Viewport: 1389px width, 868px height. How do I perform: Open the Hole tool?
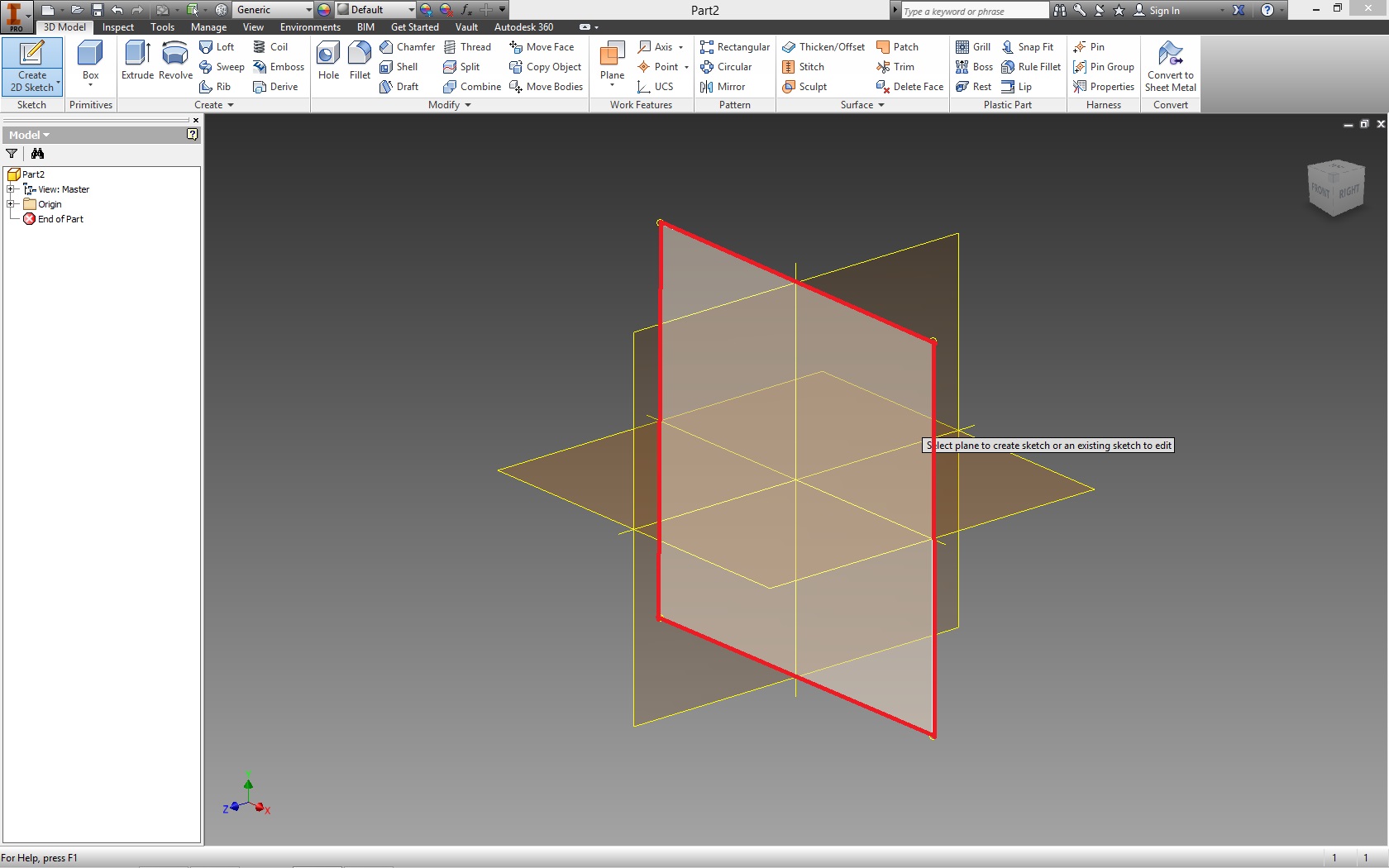[327, 62]
